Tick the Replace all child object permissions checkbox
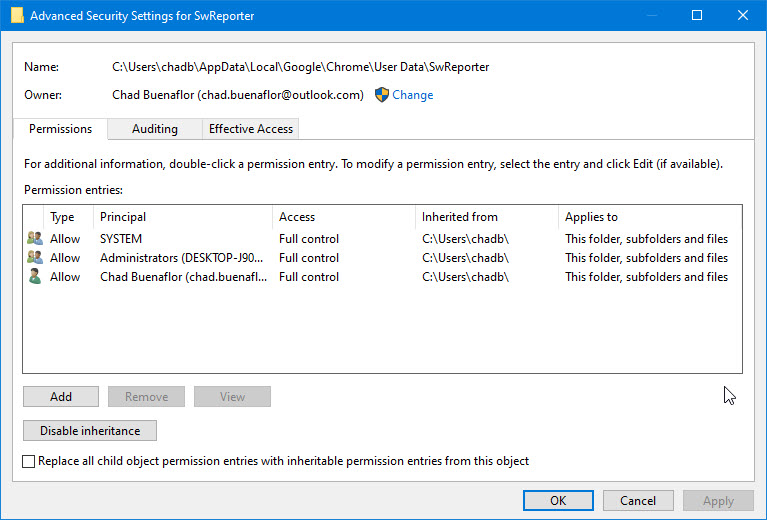 (x=28, y=461)
